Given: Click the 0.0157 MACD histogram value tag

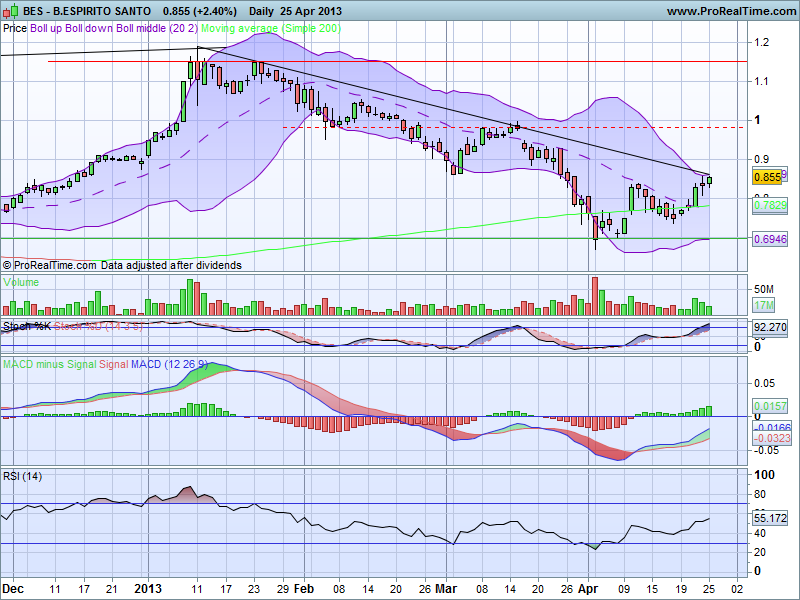Looking at the screenshot, I should [x=770, y=406].
